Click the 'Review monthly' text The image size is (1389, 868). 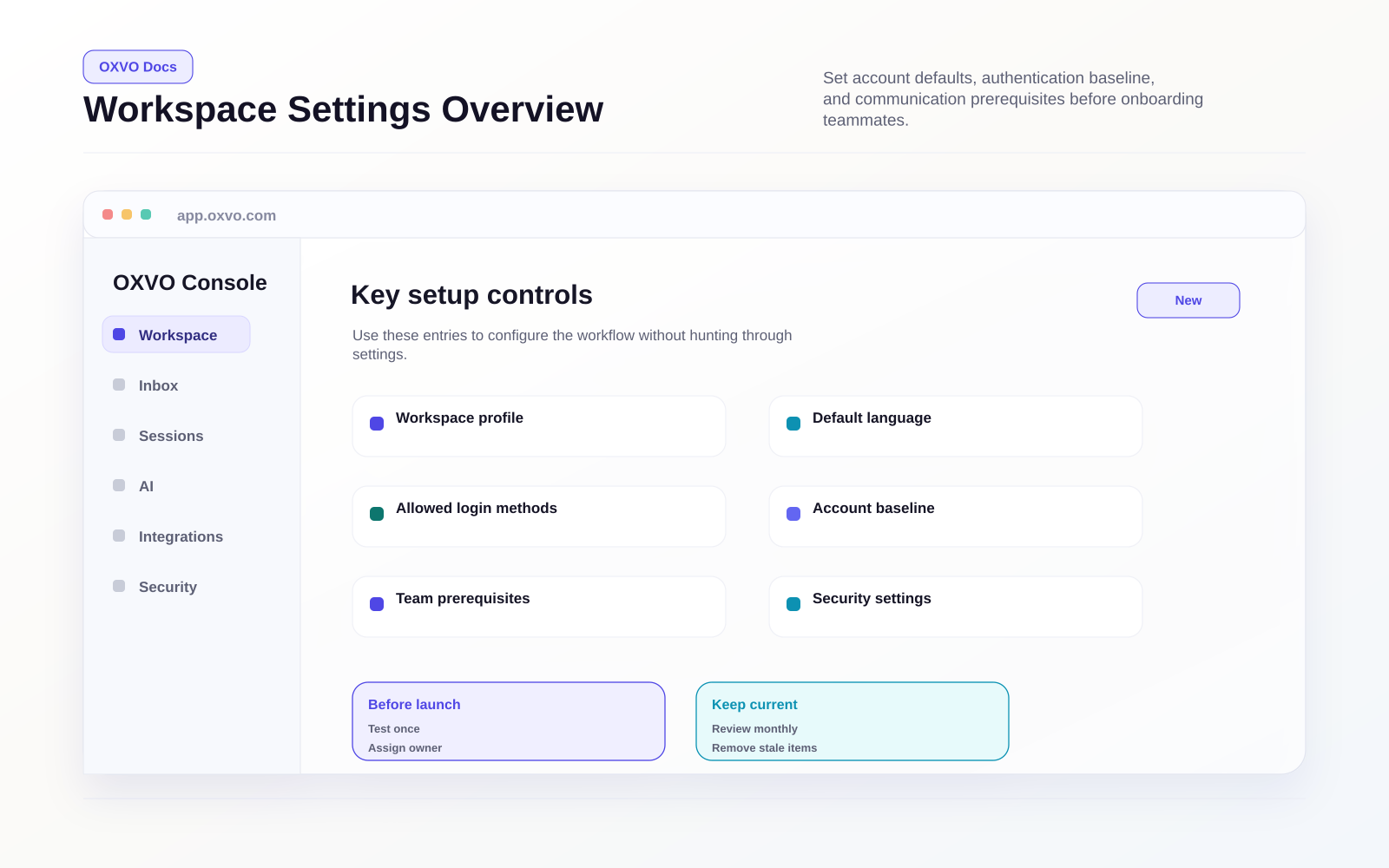coord(754,729)
